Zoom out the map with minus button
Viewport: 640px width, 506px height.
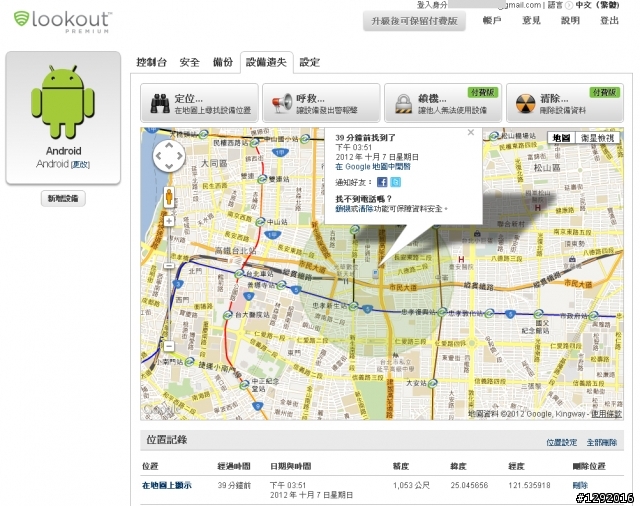169,346
